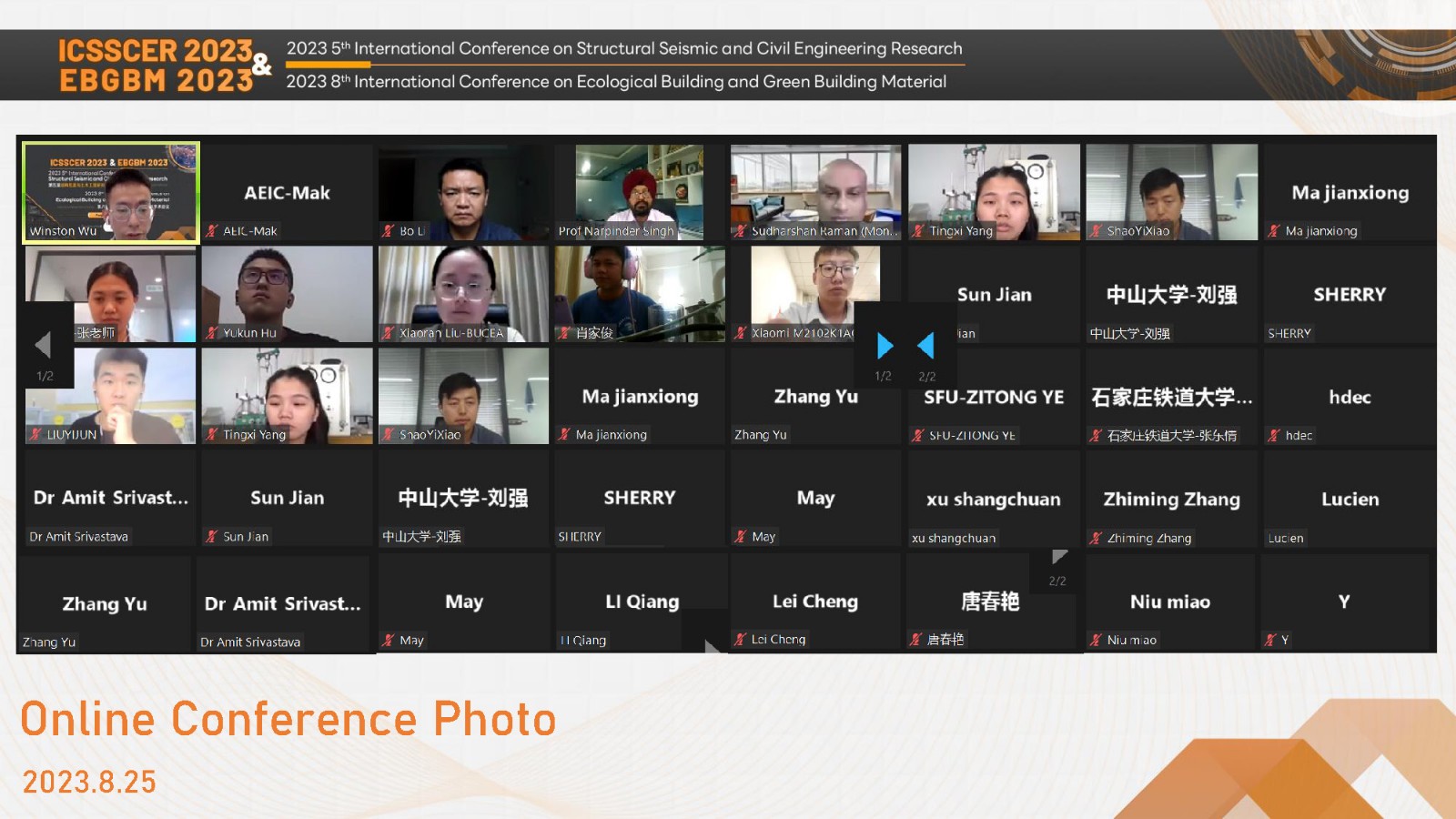Select the LI Qiang participant tile
Viewport: 1456px width, 819px height.
point(642,602)
